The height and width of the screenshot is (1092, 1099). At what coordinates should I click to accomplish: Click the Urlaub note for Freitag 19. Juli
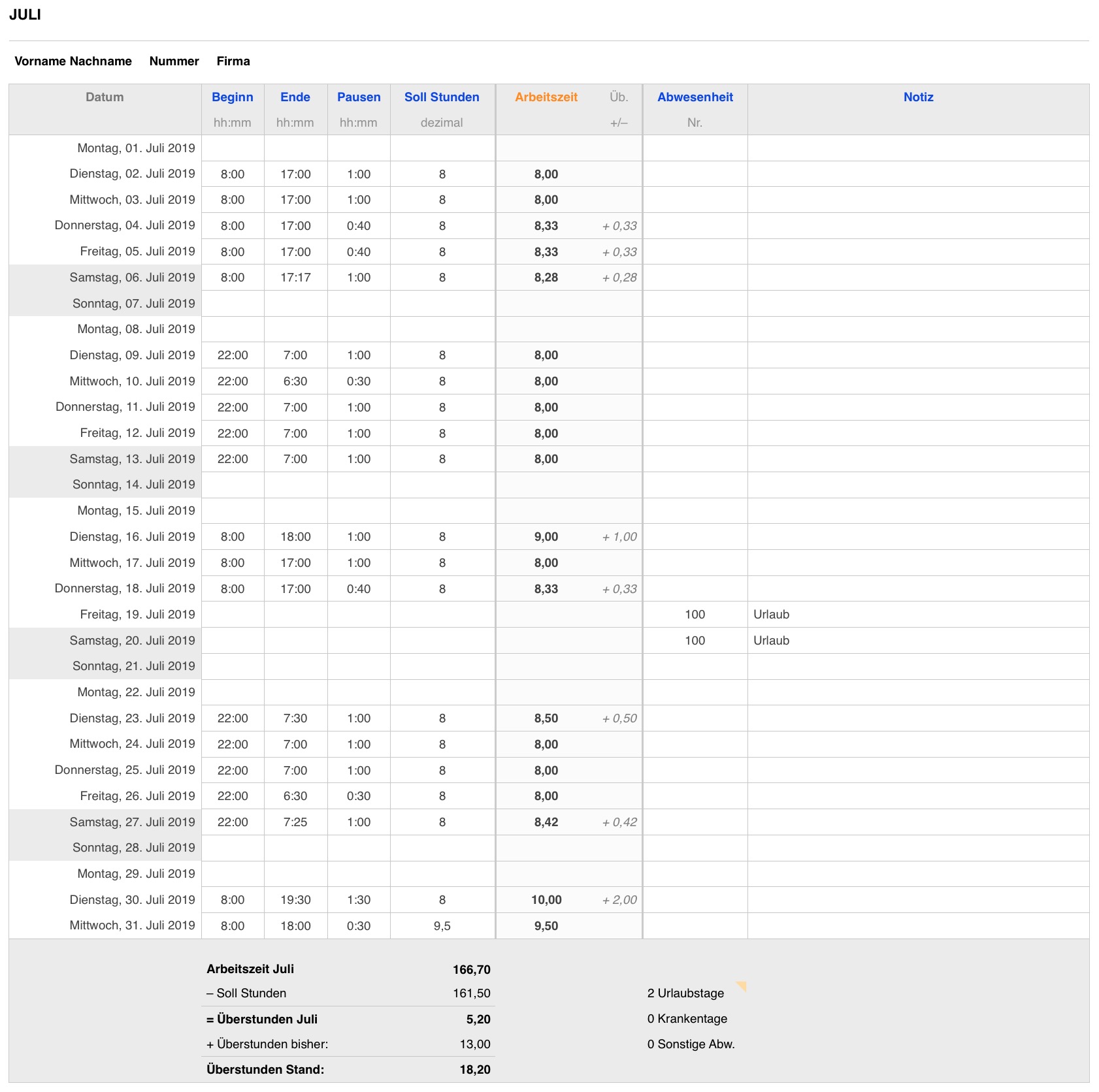[x=772, y=615]
